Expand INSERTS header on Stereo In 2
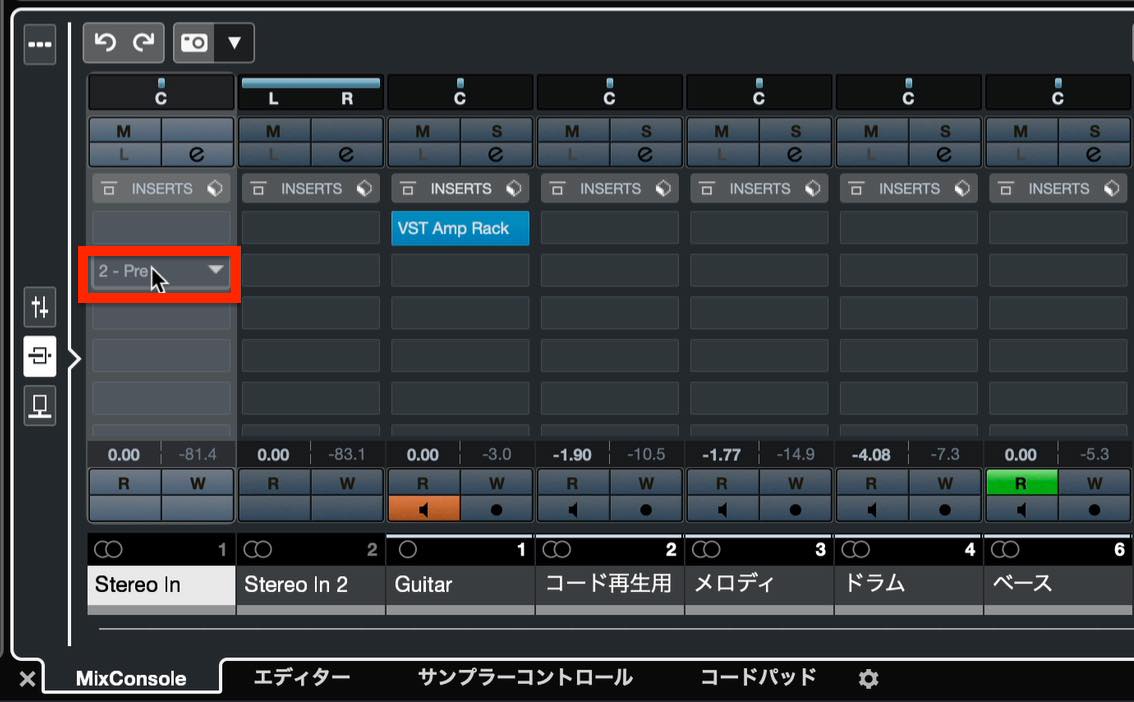The height and width of the screenshot is (702, 1134). pyautogui.click(x=311, y=189)
